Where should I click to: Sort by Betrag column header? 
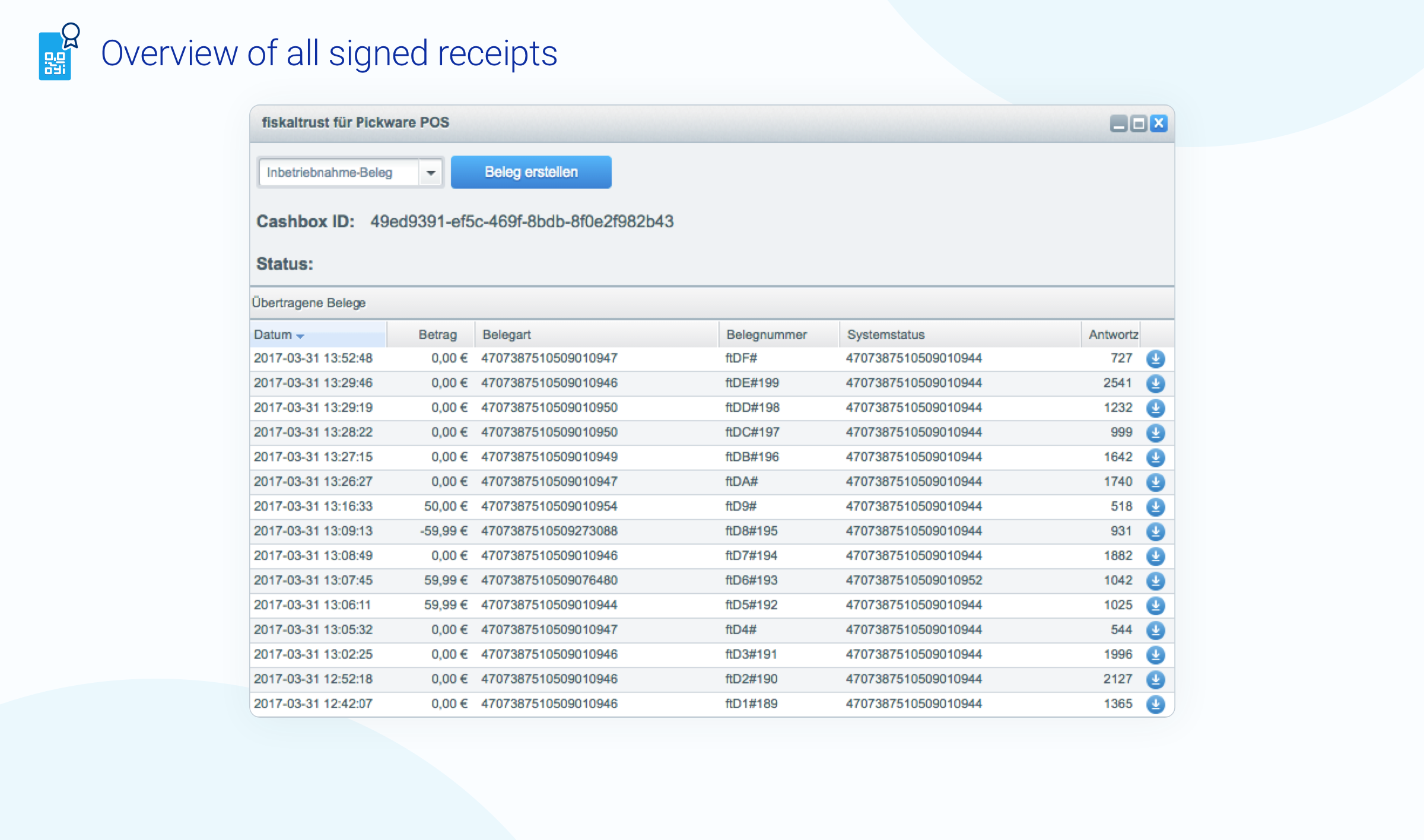click(431, 335)
